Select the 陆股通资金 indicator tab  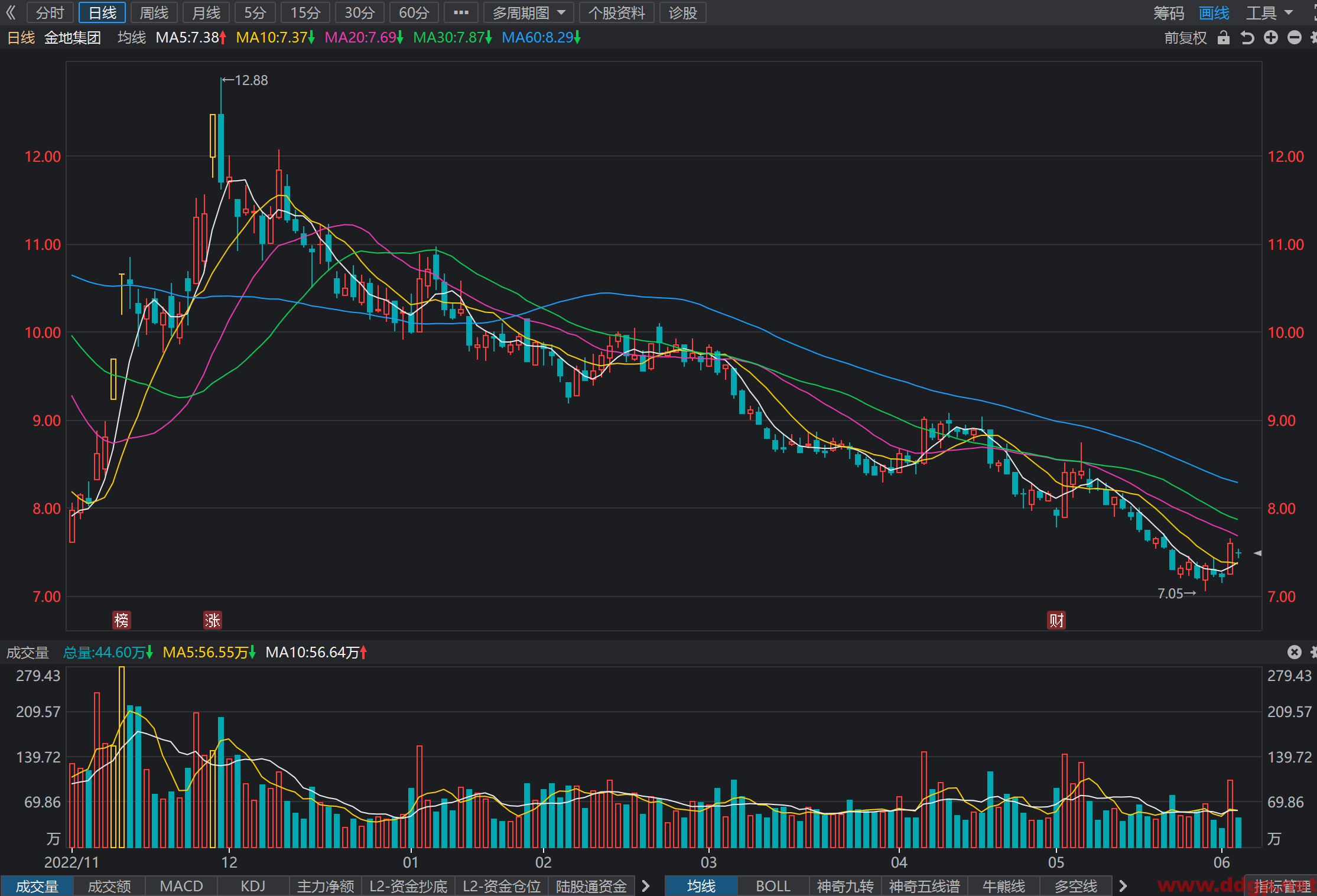591,886
